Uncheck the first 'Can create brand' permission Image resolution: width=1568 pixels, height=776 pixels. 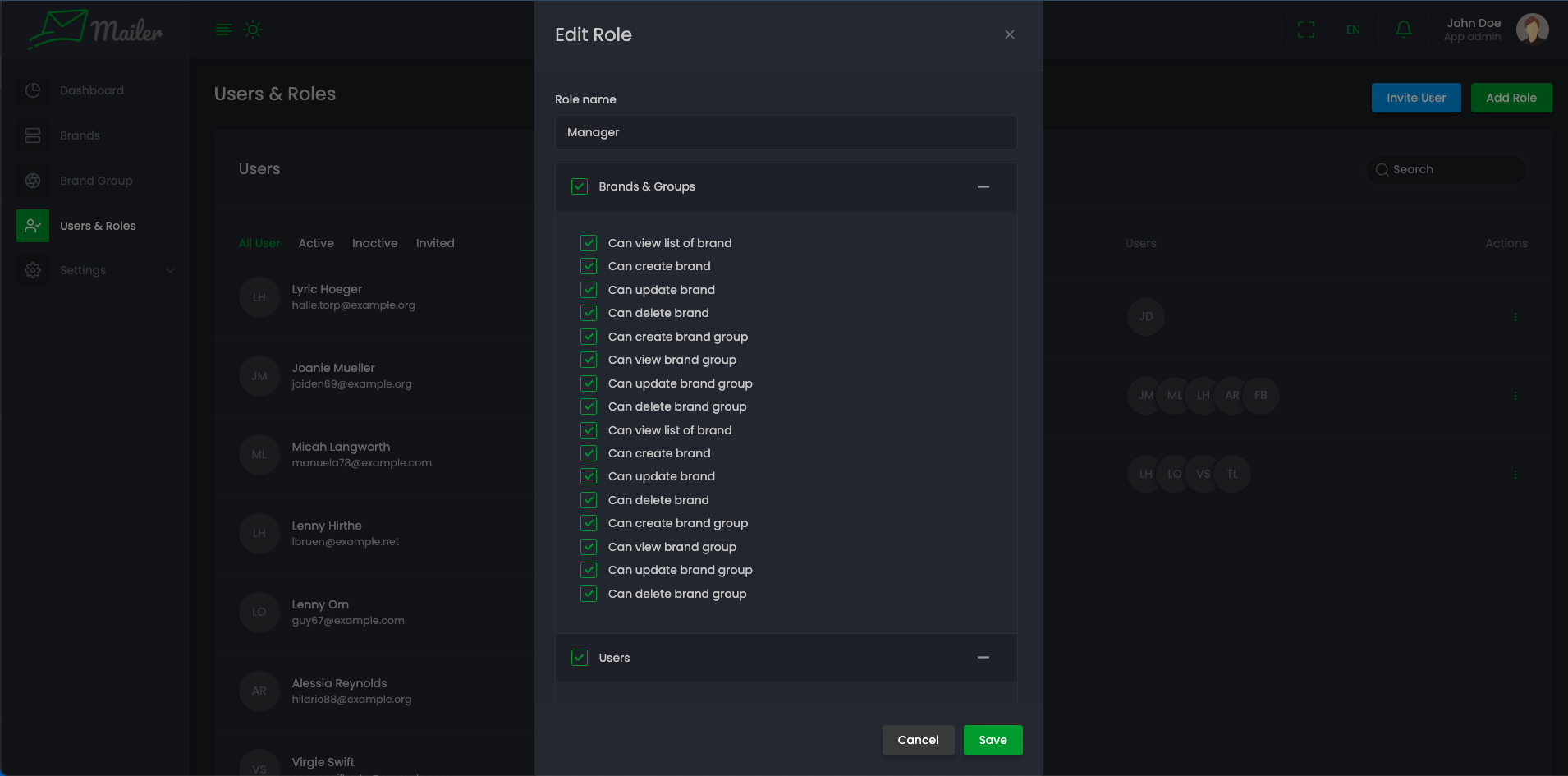click(589, 266)
